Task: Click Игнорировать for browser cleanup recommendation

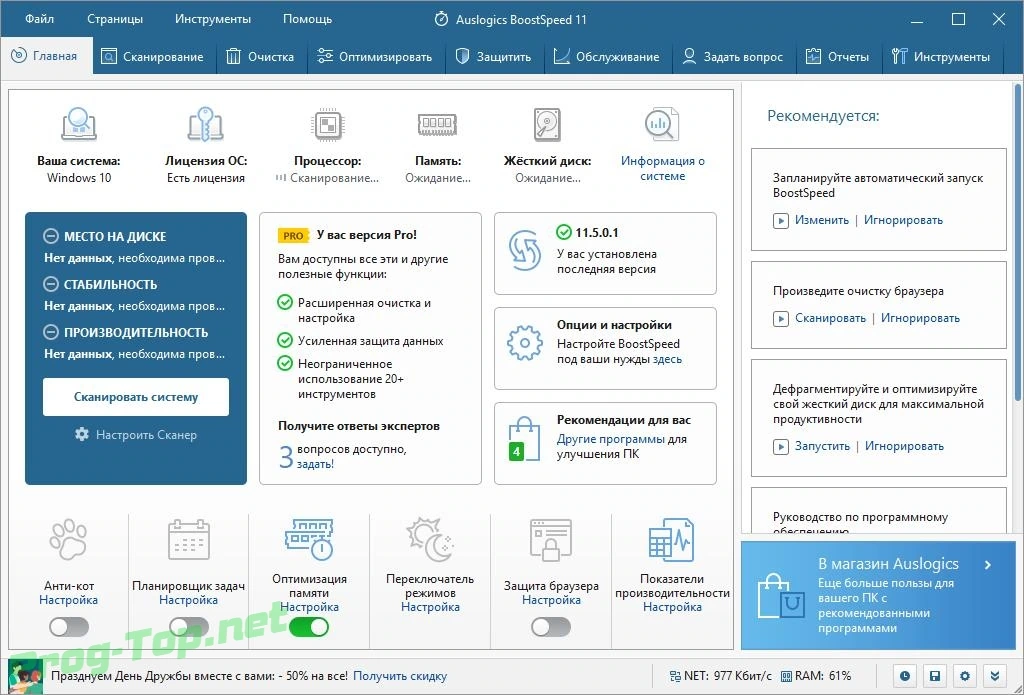Action: tap(920, 318)
